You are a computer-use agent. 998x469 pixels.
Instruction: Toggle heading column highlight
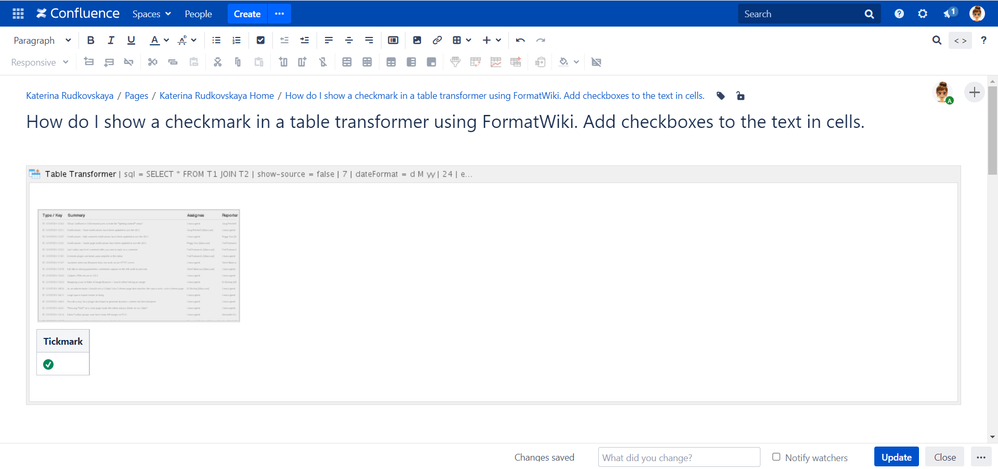411,62
